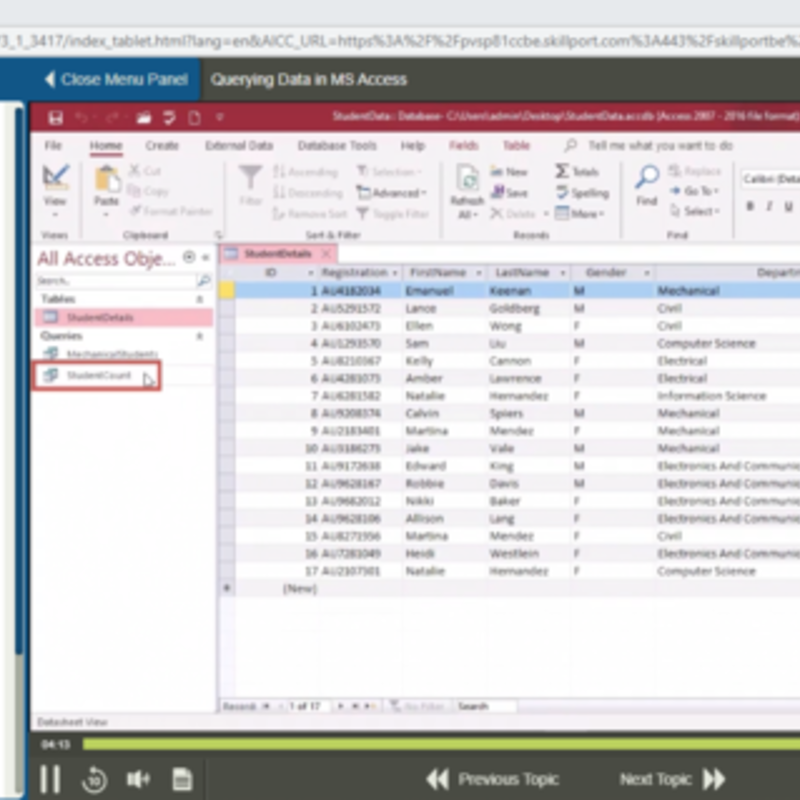800x800 pixels.
Task: Go to Previous Topic
Action: 493,779
